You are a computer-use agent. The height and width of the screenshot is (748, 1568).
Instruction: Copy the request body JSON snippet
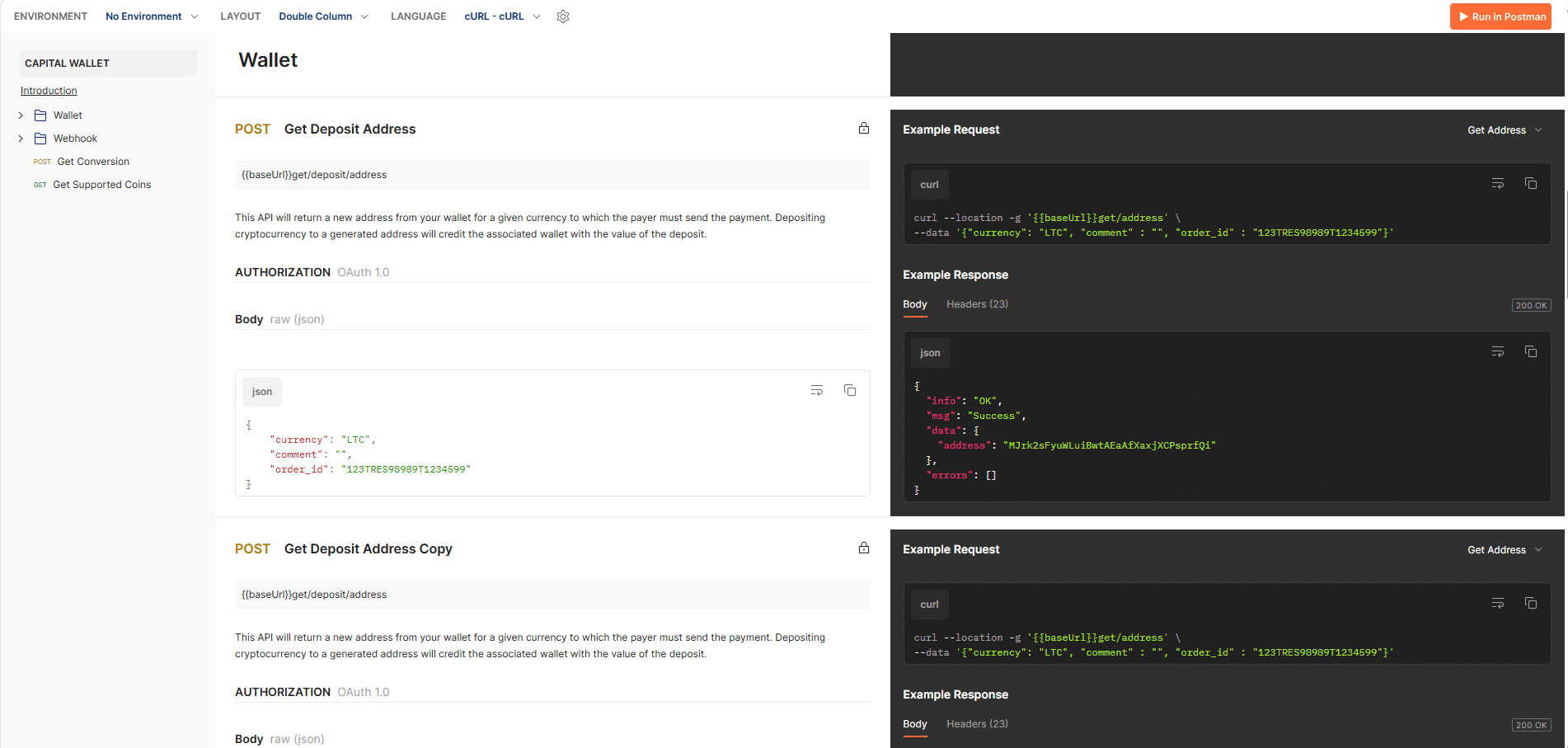point(849,390)
